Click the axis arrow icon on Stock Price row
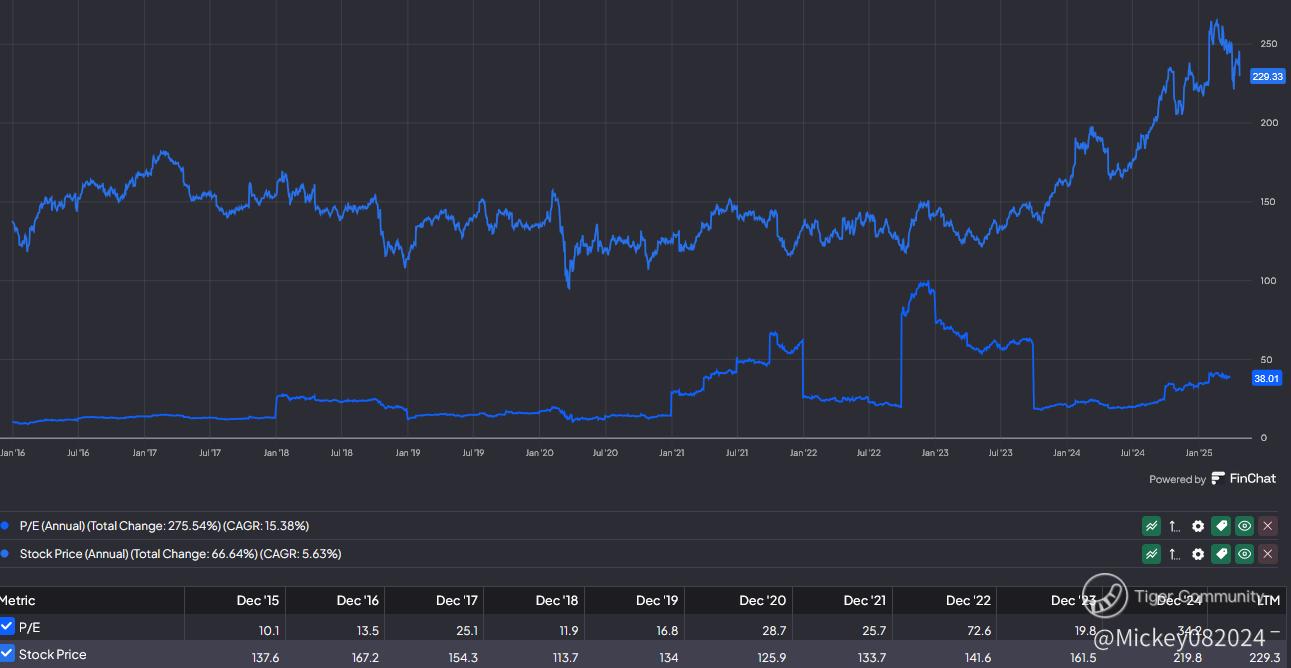The height and width of the screenshot is (668, 1291). click(1174, 554)
